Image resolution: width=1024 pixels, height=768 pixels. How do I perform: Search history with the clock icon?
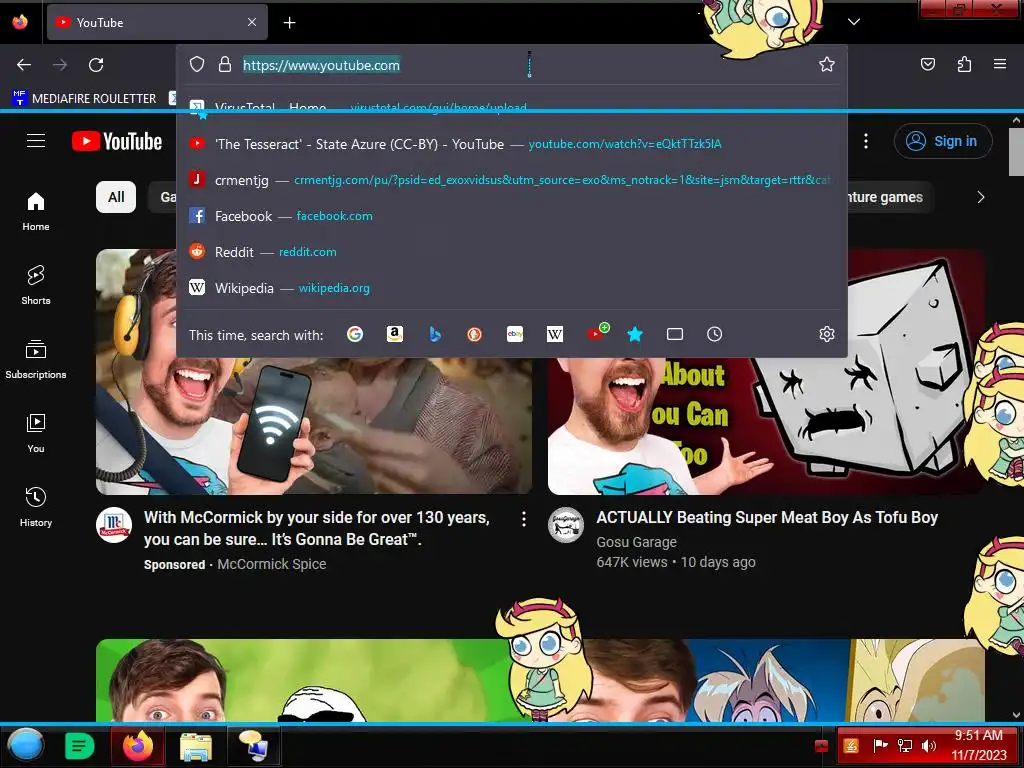tap(714, 334)
